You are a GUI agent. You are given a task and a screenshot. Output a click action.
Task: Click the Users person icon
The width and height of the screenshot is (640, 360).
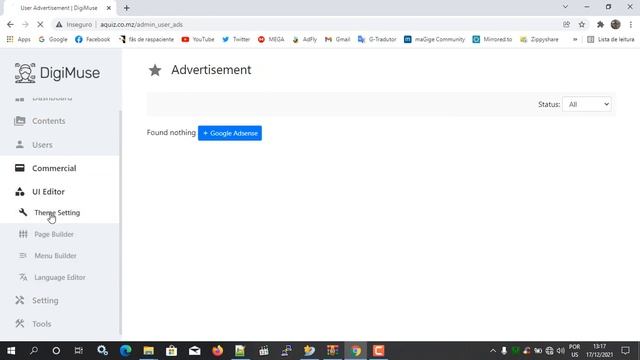[20, 144]
